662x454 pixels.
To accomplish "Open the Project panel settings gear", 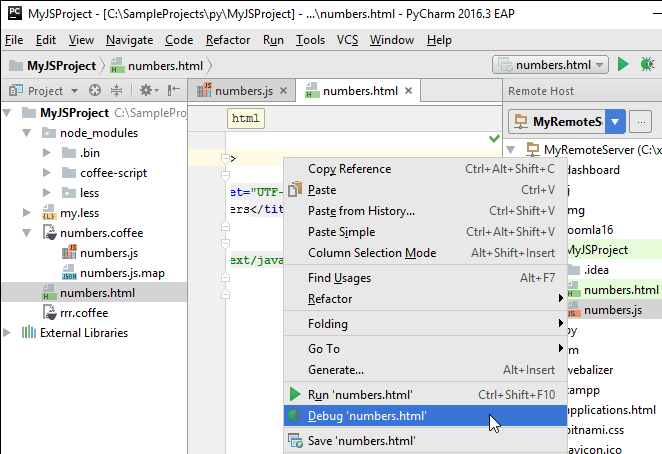I will tap(148, 90).
